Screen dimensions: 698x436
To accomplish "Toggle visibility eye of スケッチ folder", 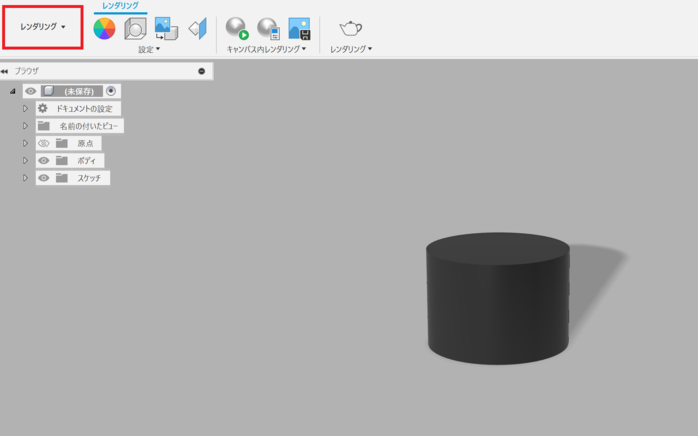I will (44, 178).
